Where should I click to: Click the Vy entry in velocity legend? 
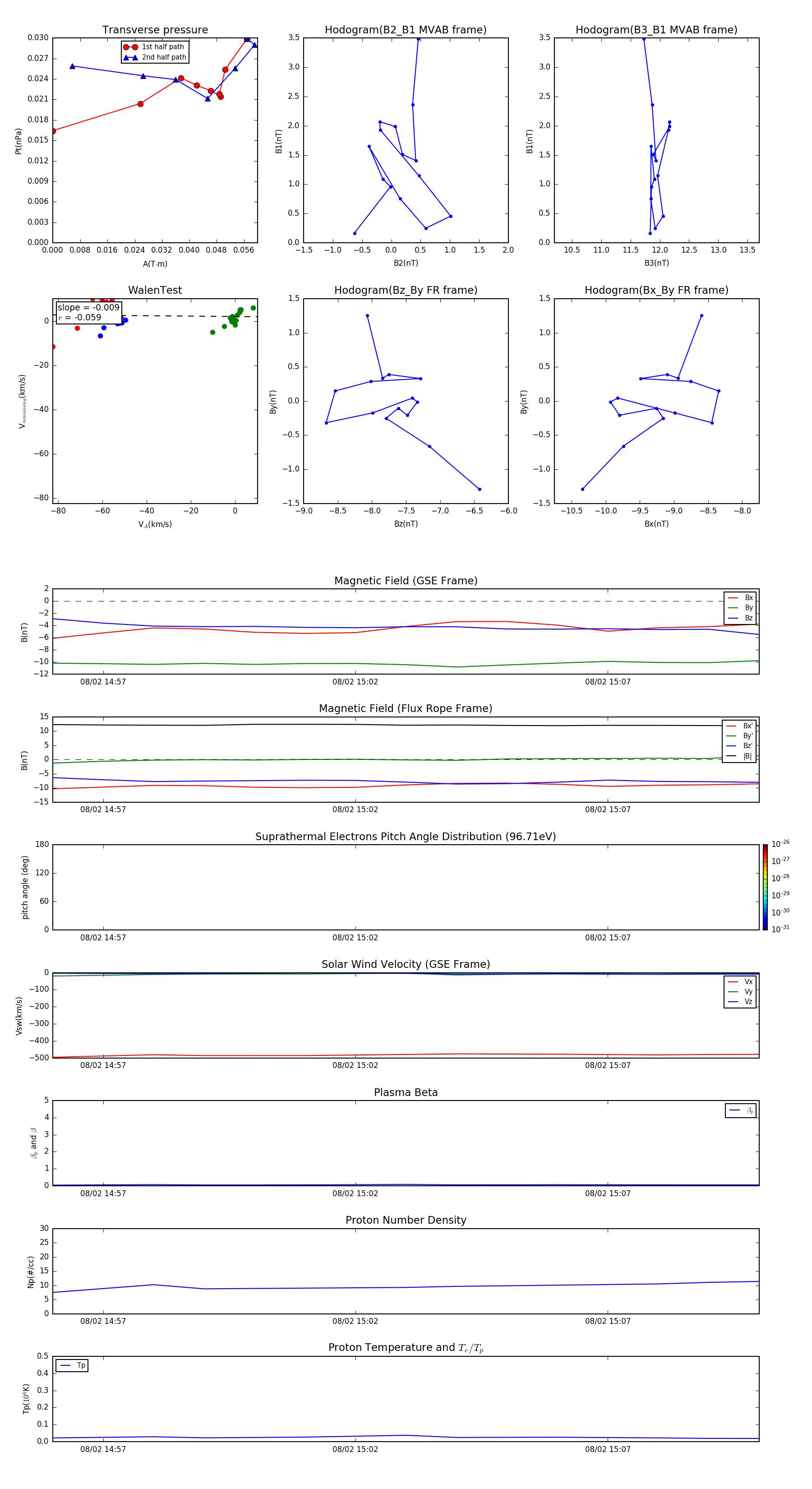tap(740, 991)
